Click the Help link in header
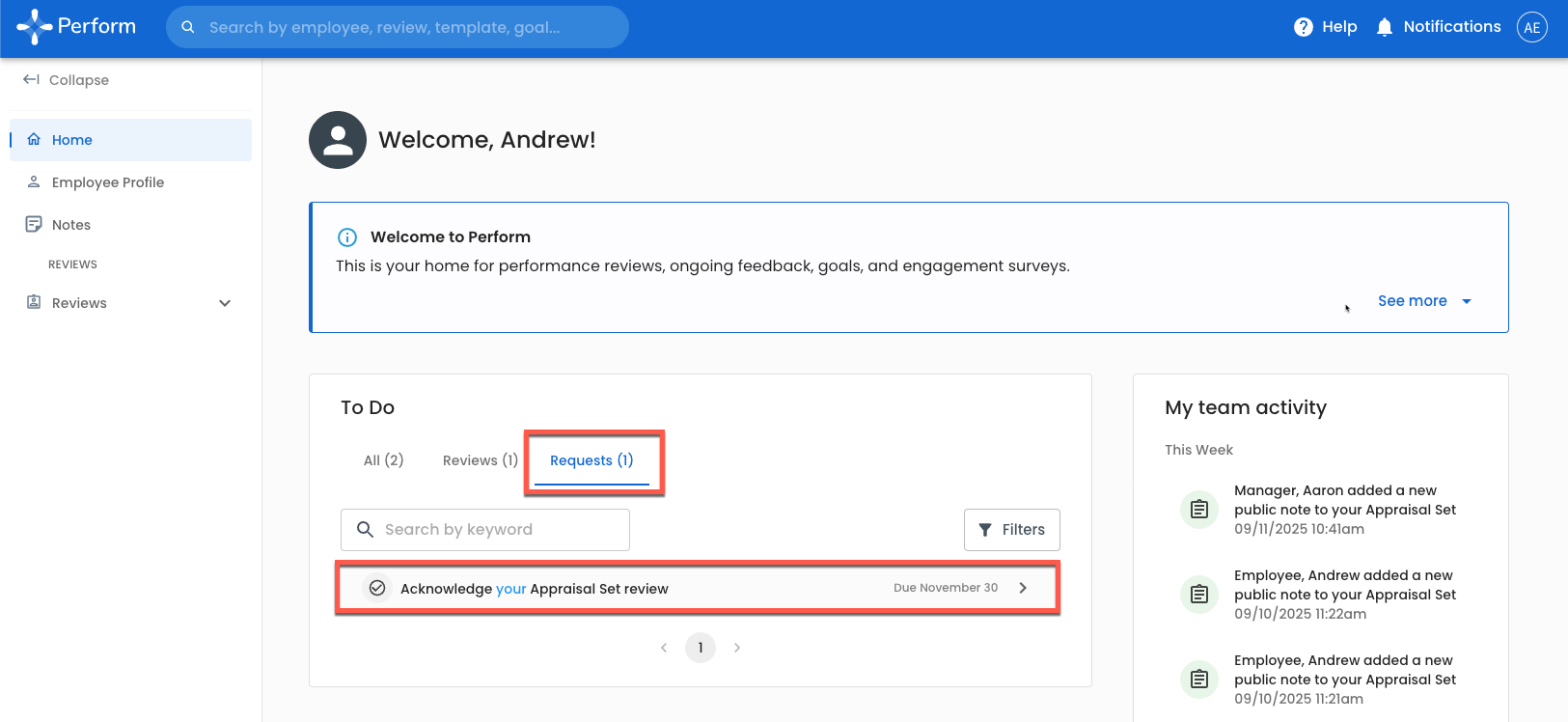The image size is (1568, 722). click(x=1339, y=27)
